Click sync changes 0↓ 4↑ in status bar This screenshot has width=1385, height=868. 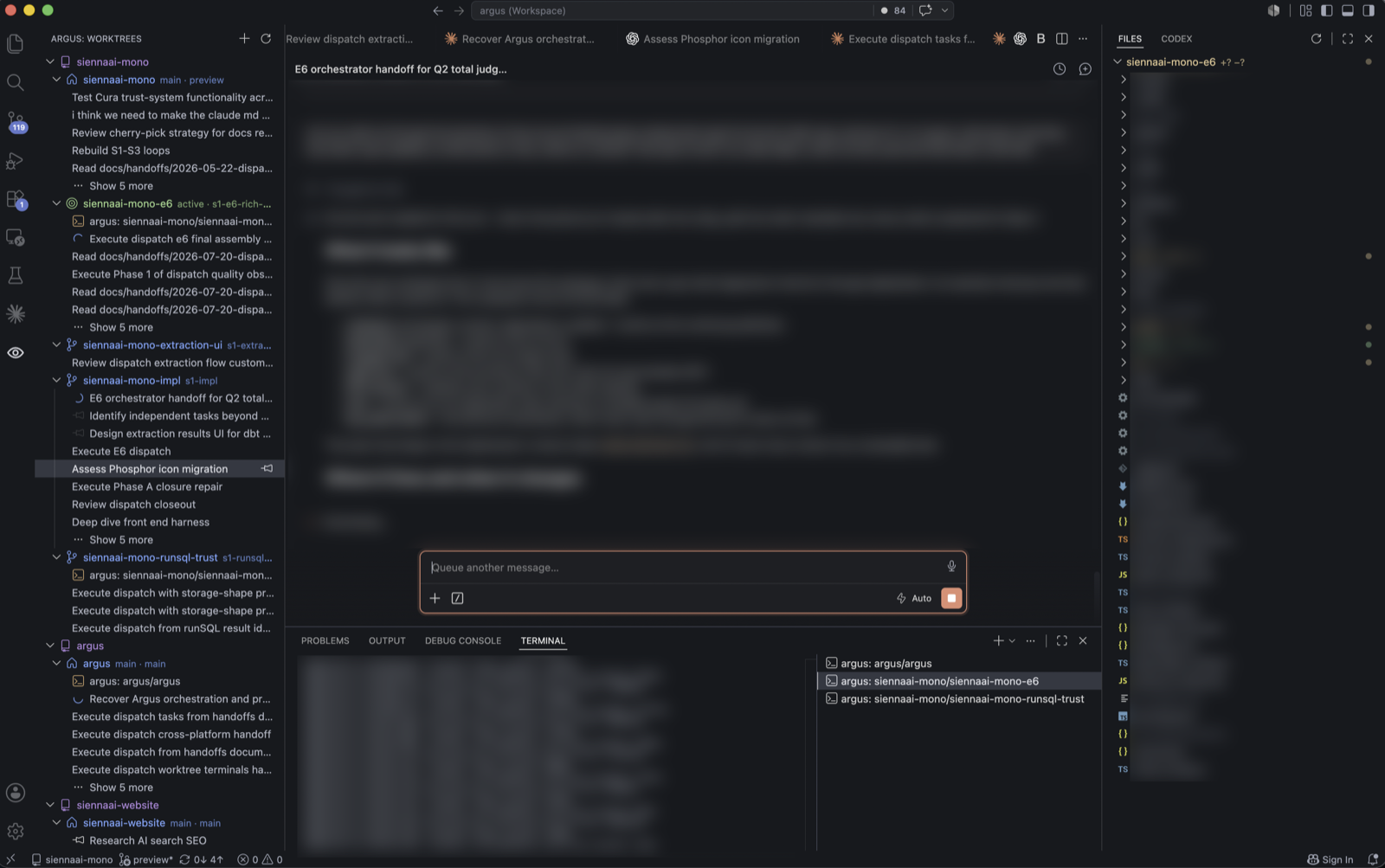pos(202,859)
